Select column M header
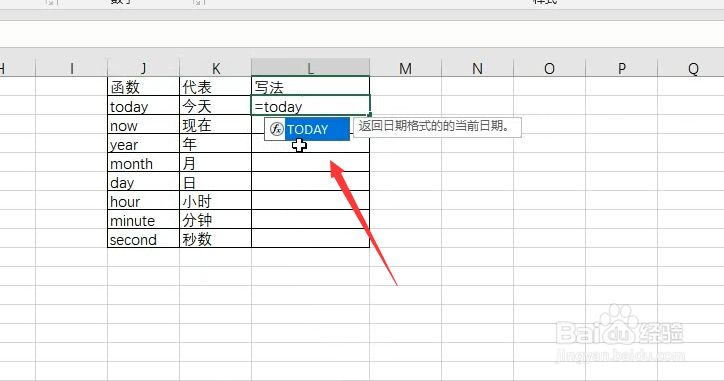The image size is (724, 381). coord(405,68)
